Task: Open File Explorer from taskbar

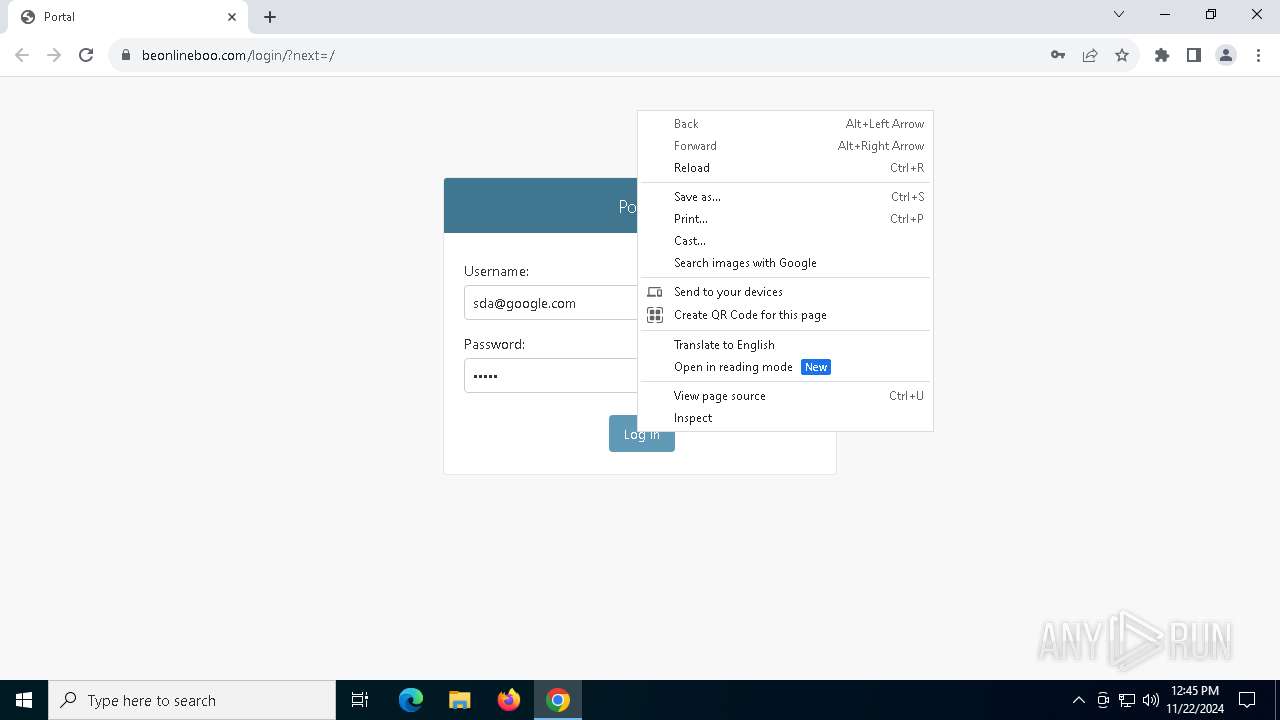Action: coord(460,700)
